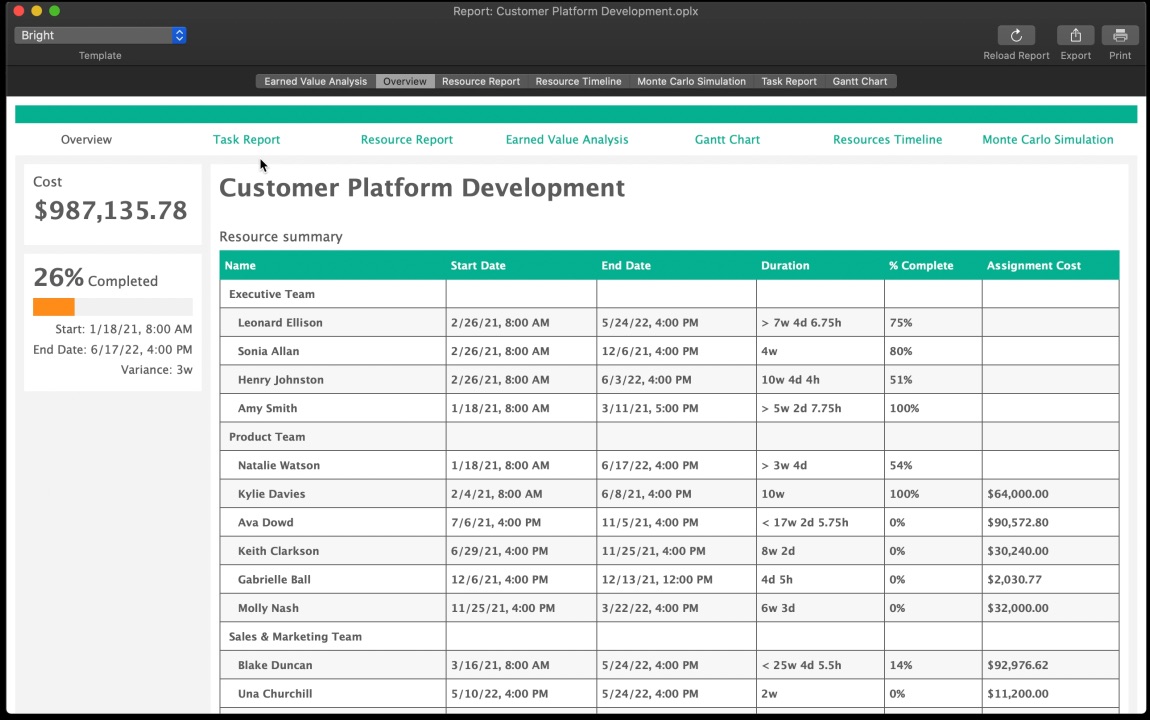The width and height of the screenshot is (1150, 720).
Task: Select the Leonard Ellison row name
Action: [x=280, y=323]
